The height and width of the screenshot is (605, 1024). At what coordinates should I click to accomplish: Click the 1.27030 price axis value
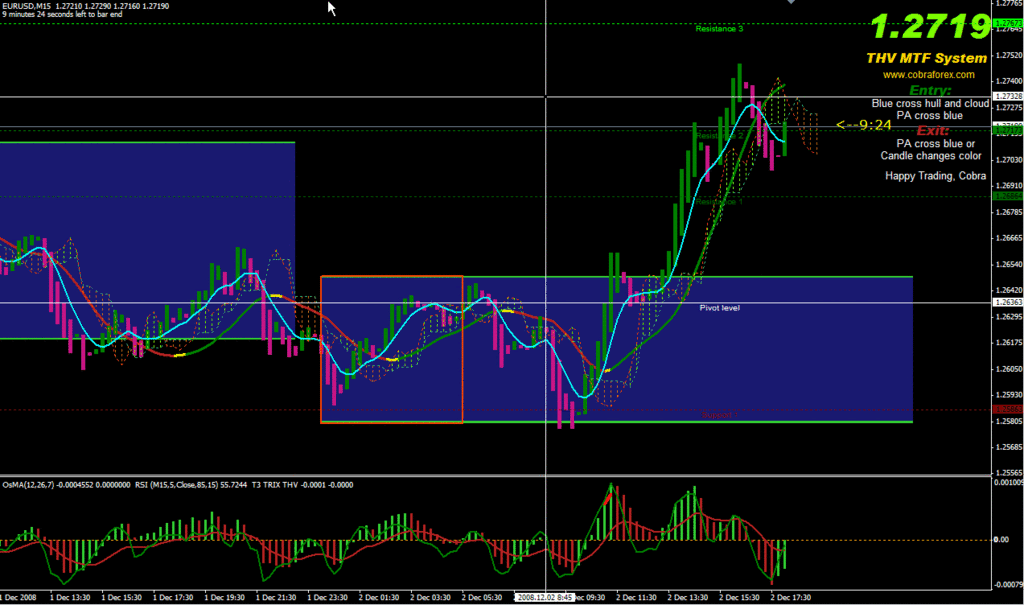(1009, 160)
